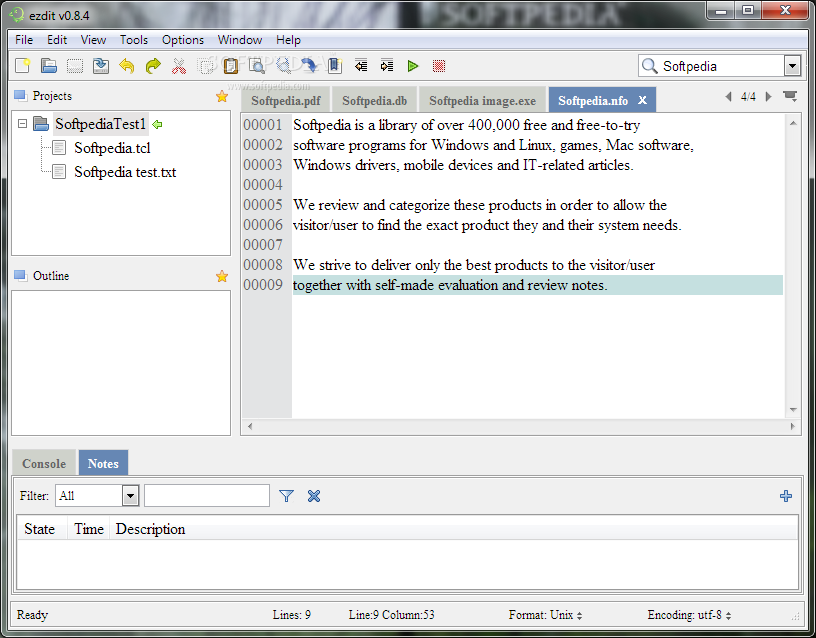The width and height of the screenshot is (816, 638).
Task: Click editor horizontal scrollbar right arrow
Action: [x=792, y=426]
